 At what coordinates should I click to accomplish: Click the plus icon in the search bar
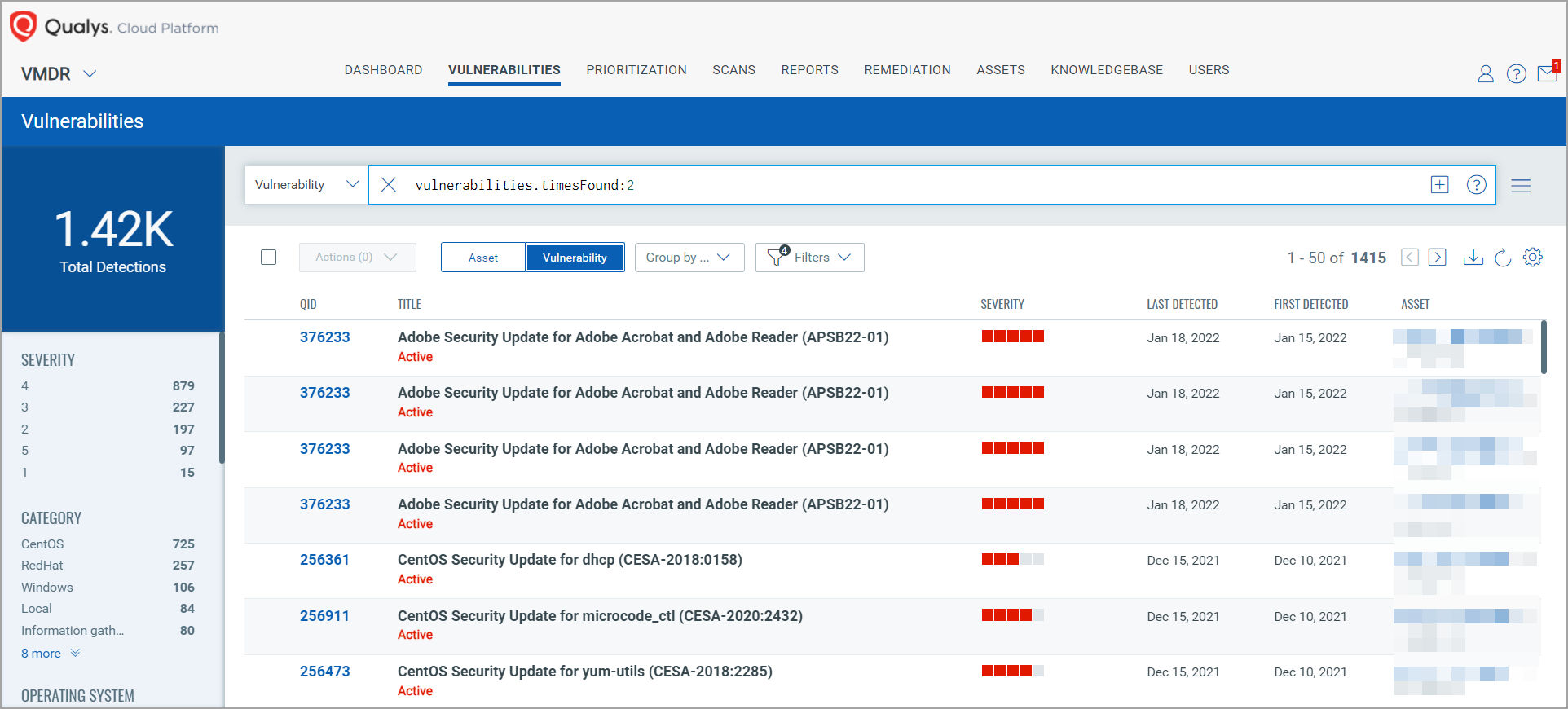[1440, 185]
